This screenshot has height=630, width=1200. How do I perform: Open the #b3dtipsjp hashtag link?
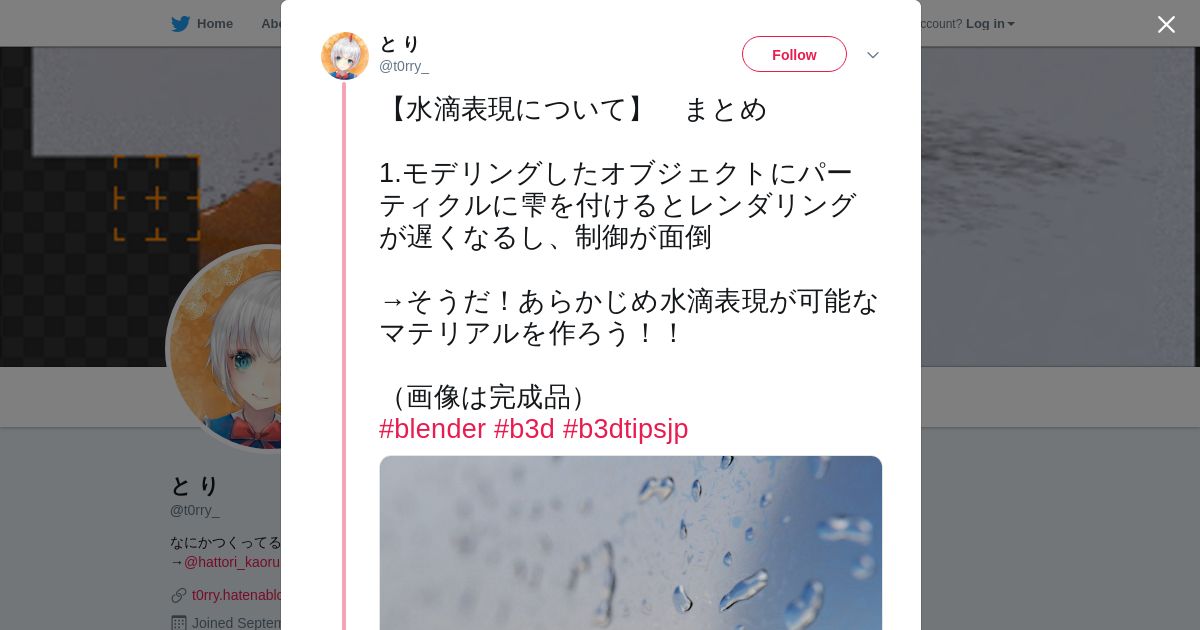click(x=625, y=429)
